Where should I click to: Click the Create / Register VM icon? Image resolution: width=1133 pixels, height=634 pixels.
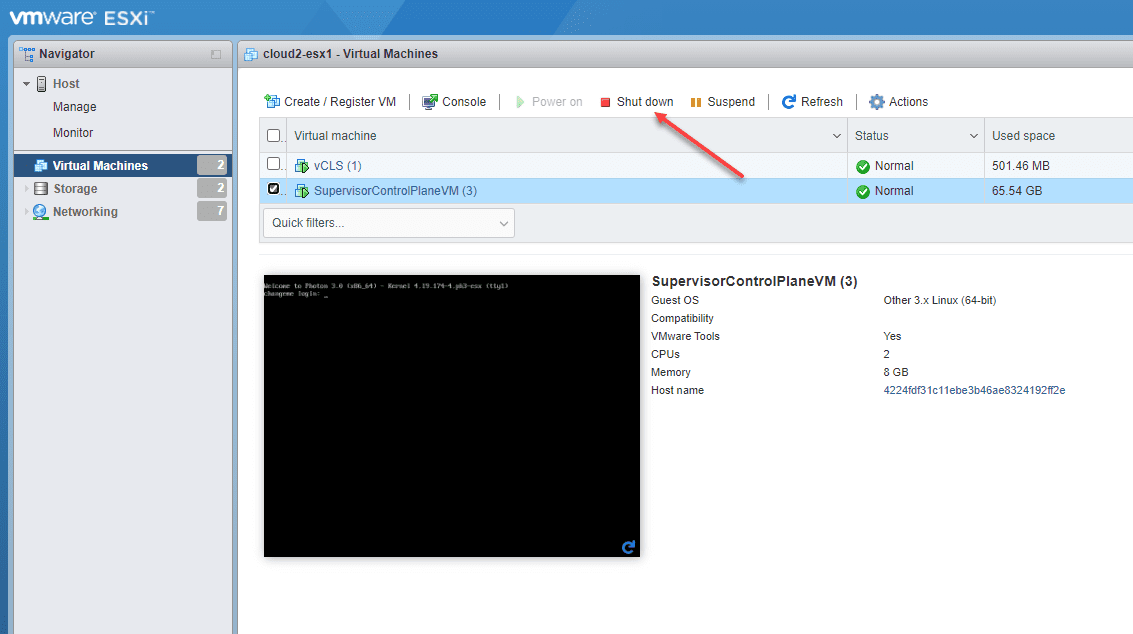[272, 101]
